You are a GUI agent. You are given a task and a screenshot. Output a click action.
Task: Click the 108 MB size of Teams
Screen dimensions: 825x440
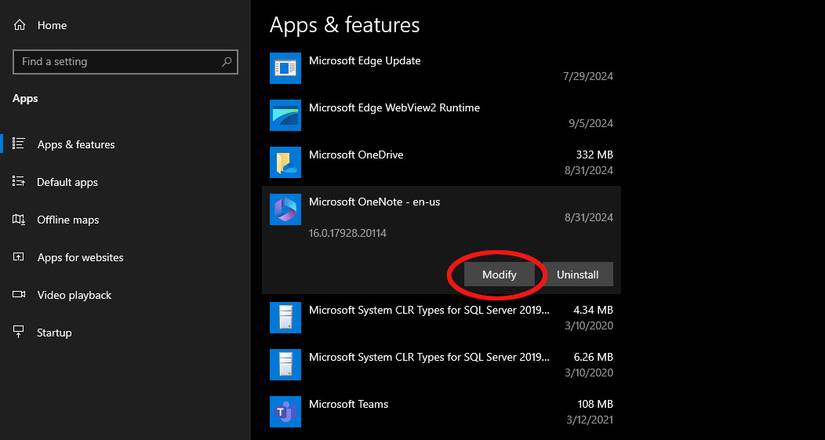595,404
